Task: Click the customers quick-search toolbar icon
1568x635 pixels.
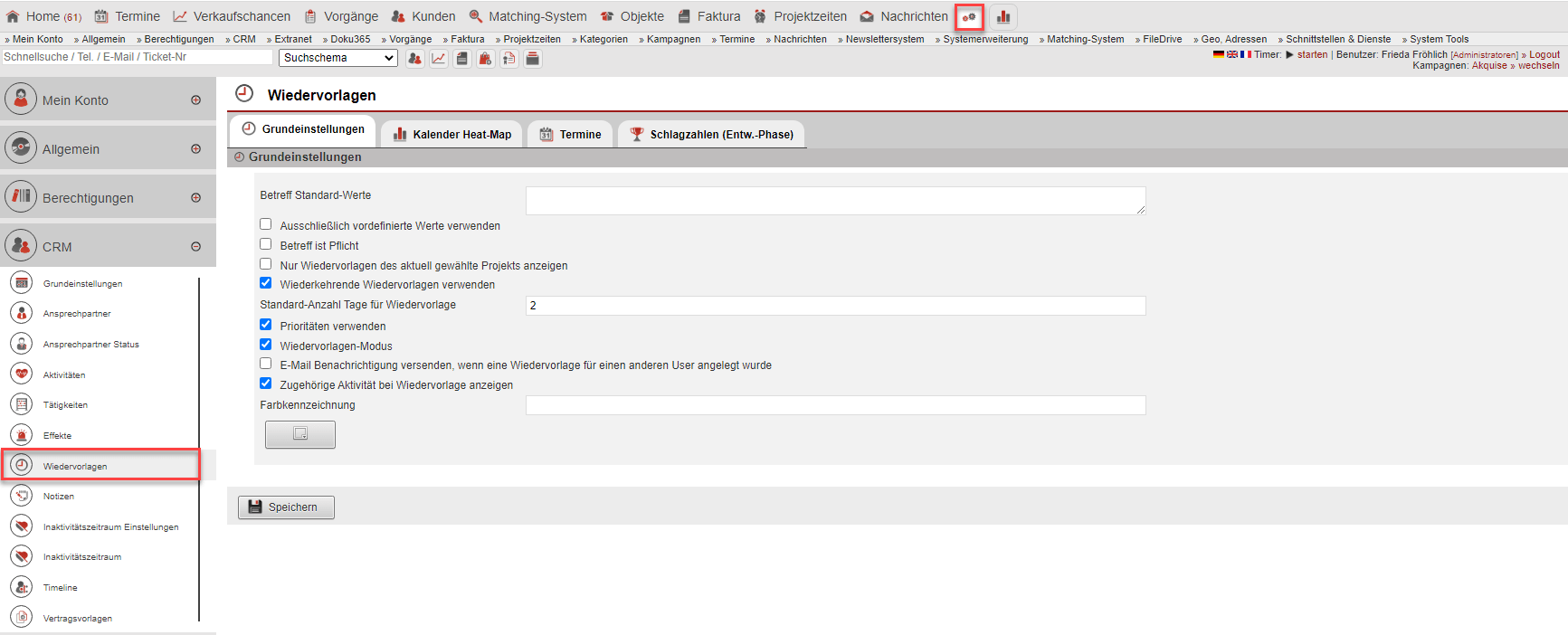Action: 414,59
